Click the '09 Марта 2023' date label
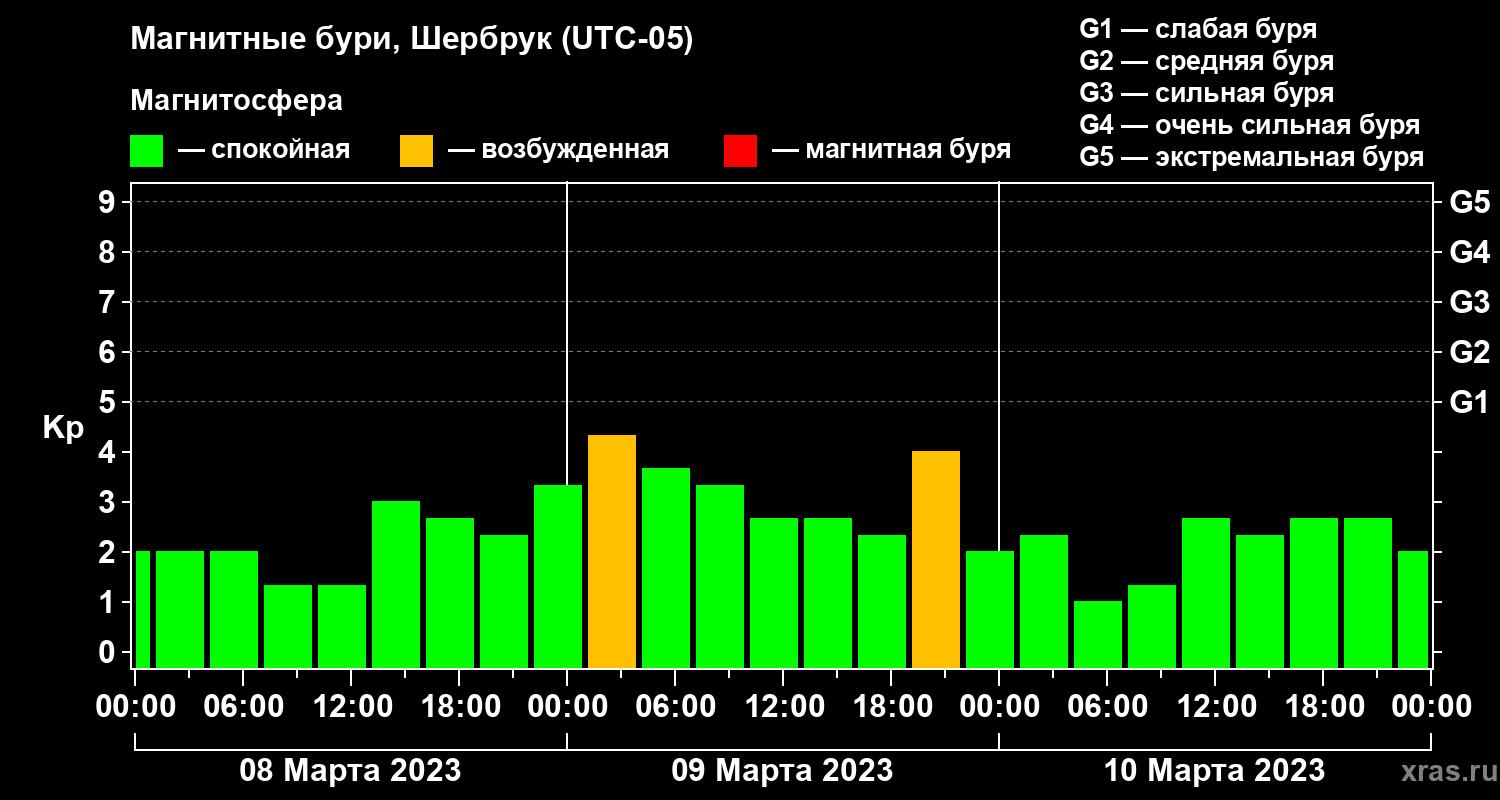1500x800 pixels. (782, 771)
